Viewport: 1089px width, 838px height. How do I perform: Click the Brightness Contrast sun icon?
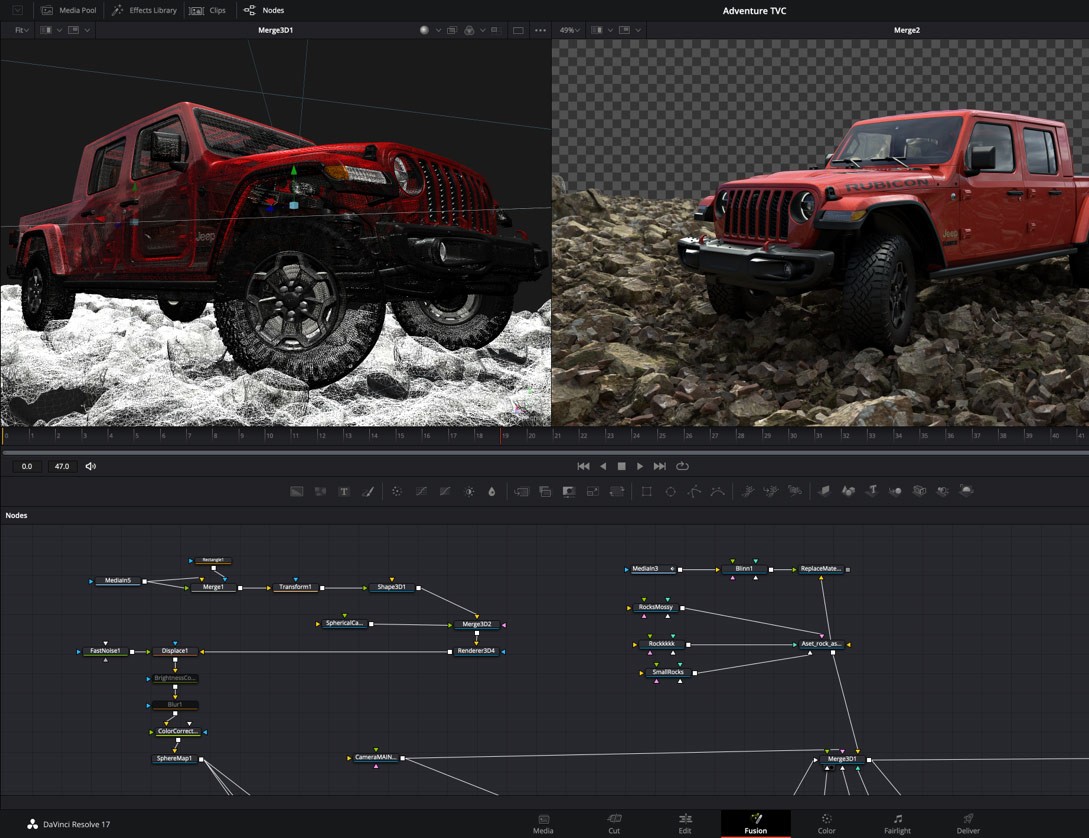(469, 492)
